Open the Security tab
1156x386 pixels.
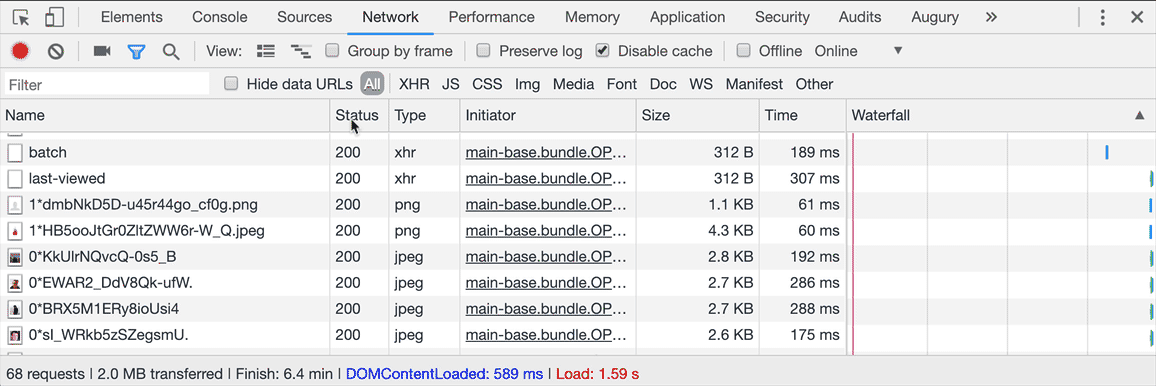click(782, 17)
